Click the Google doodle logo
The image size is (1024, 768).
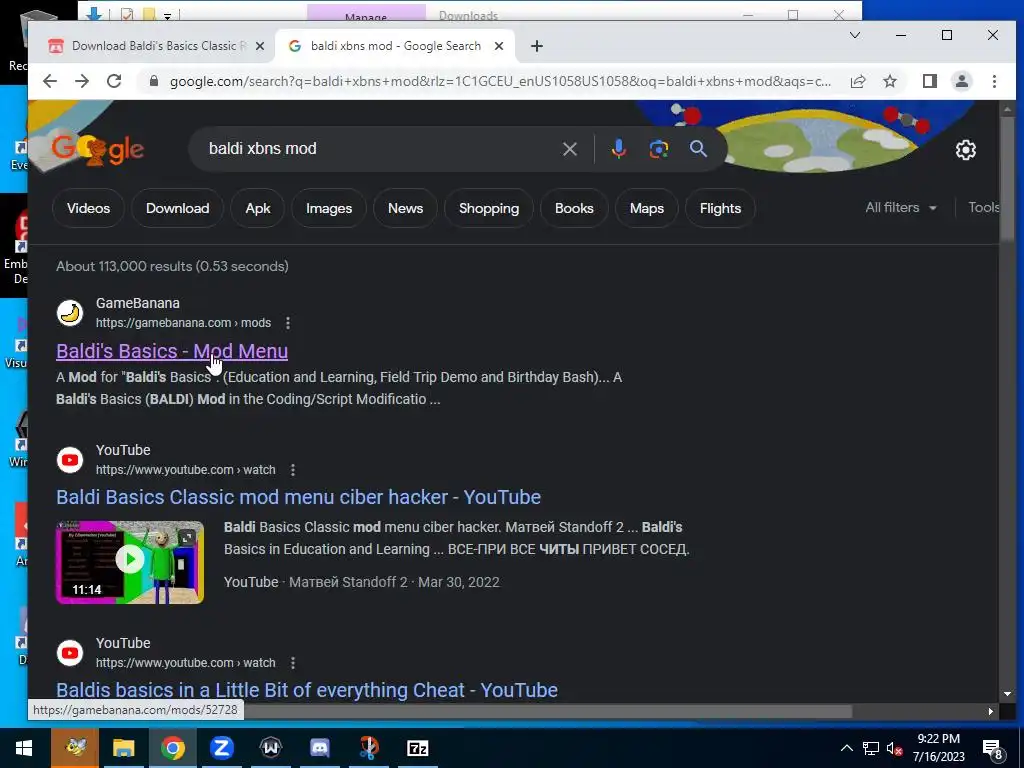98,150
